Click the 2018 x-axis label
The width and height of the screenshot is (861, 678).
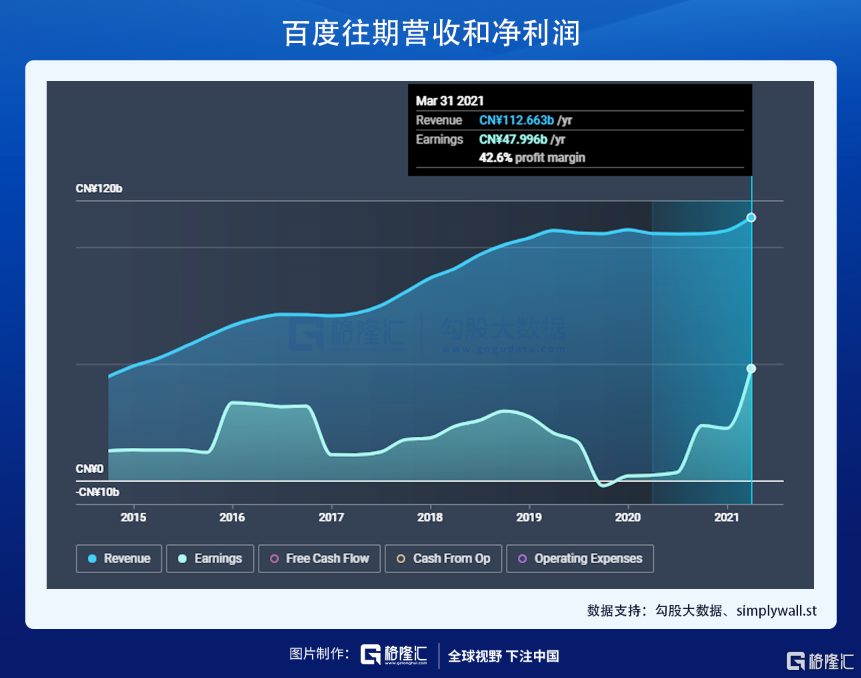430,517
